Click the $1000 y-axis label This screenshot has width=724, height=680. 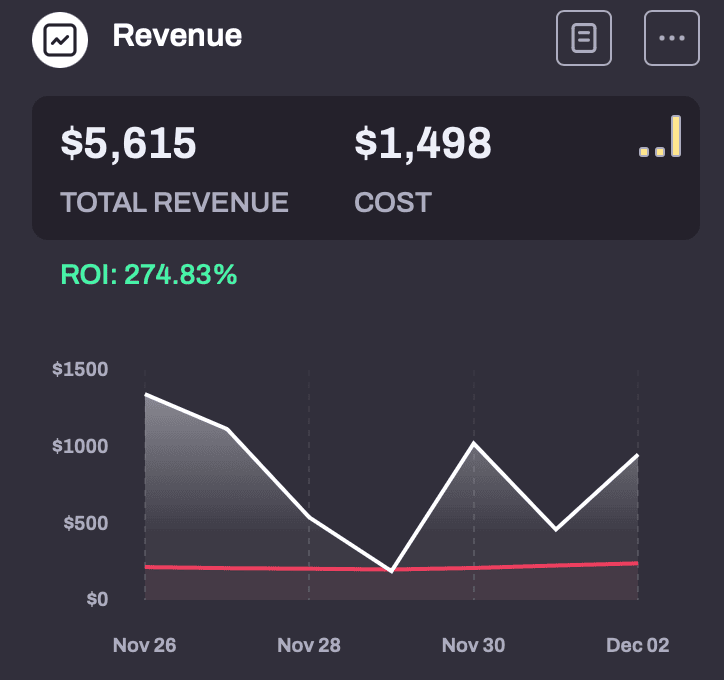coord(80,446)
